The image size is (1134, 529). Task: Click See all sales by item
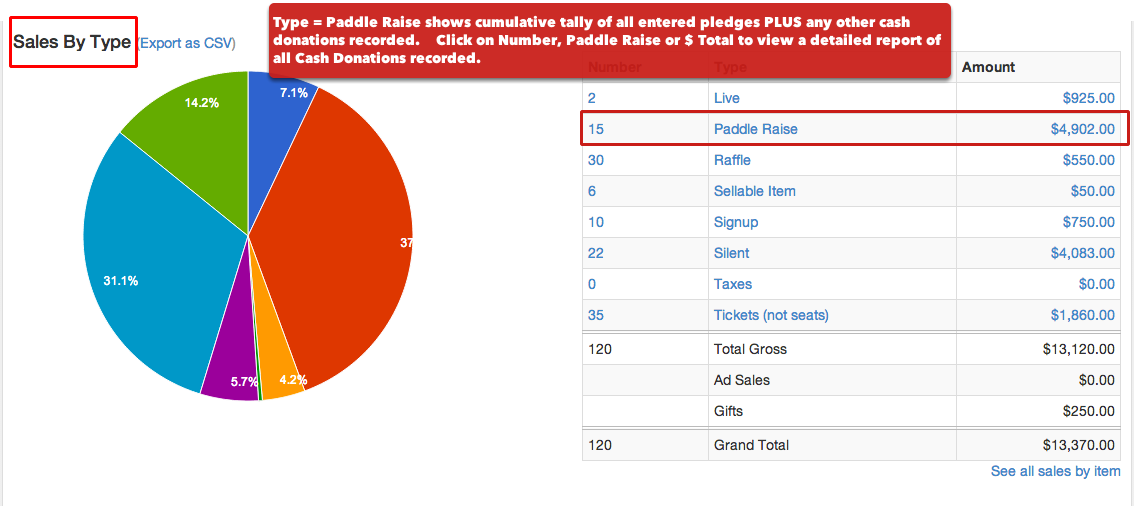[1055, 471]
